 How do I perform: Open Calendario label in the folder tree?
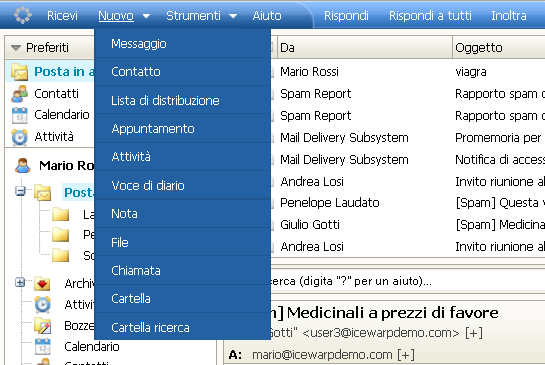92,347
